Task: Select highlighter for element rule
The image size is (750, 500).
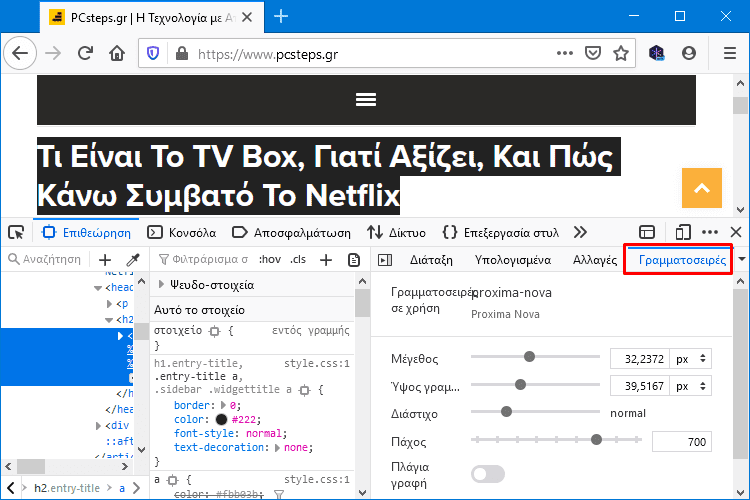Action: coord(215,331)
